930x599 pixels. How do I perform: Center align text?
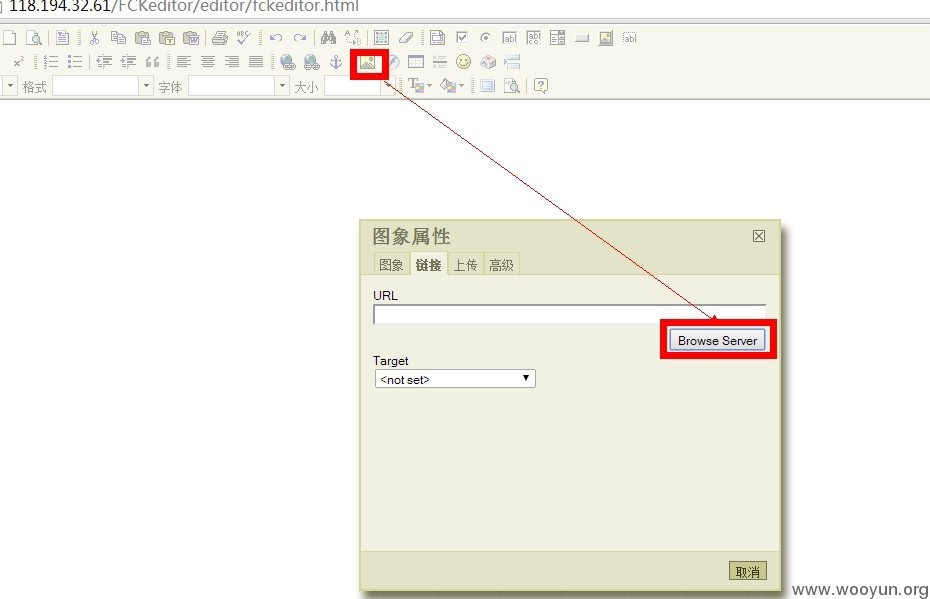coord(208,62)
